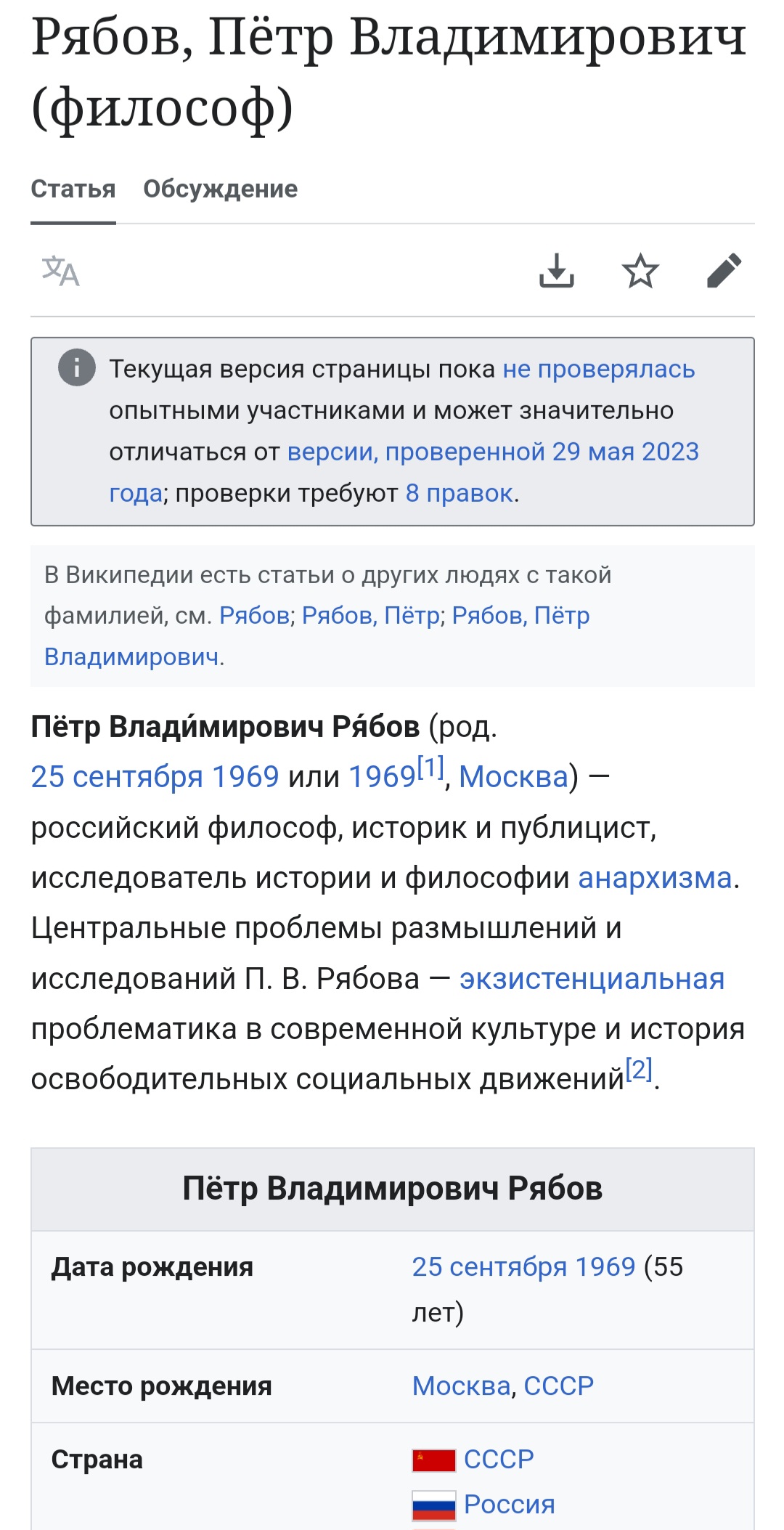The image size is (784, 1530).
Task: Add article to watchlist star icon
Action: click(640, 271)
